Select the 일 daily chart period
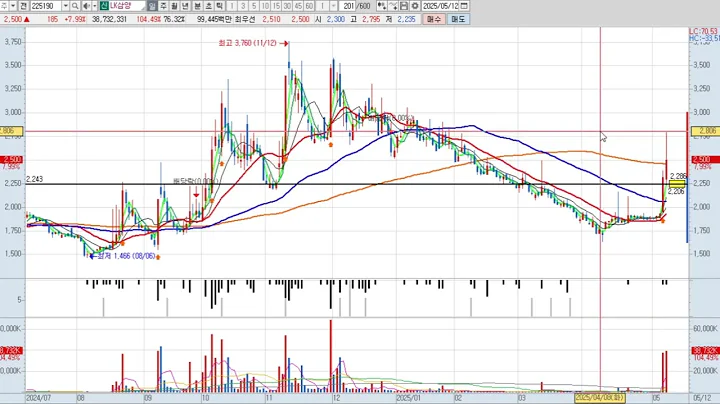This screenshot has height=404, width=720. (152, 6)
